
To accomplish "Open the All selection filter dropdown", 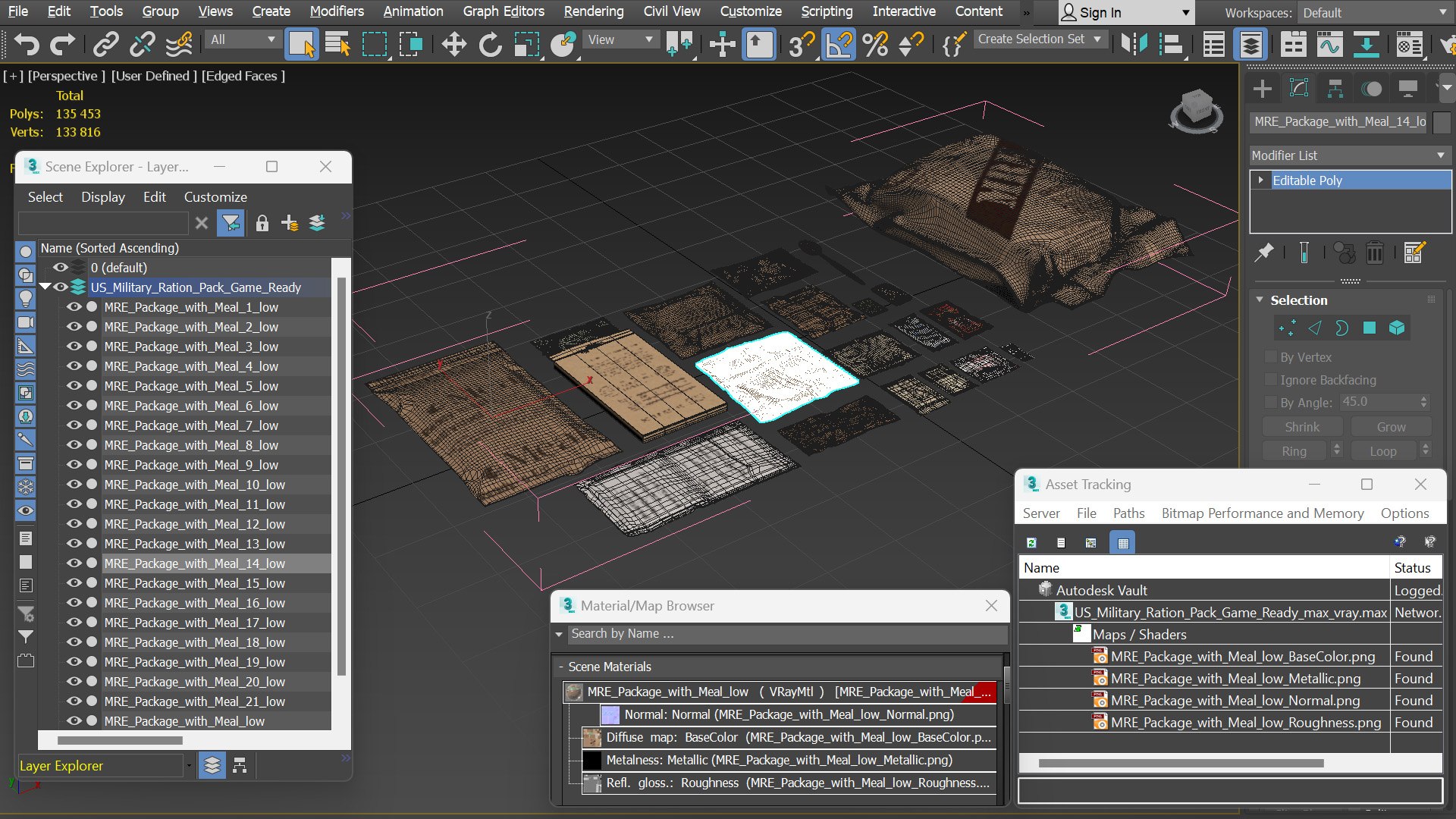I will point(242,39).
